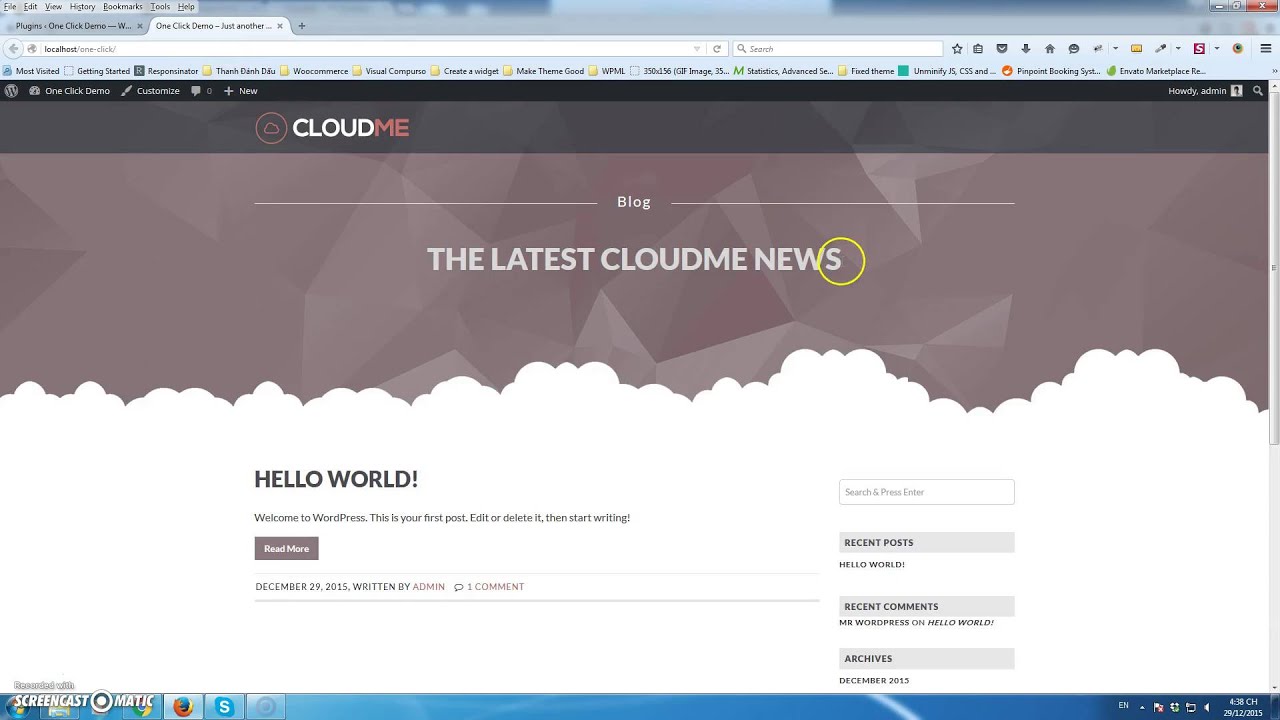
Task: Open One Click Demo in admin bar
Action: click(69, 90)
